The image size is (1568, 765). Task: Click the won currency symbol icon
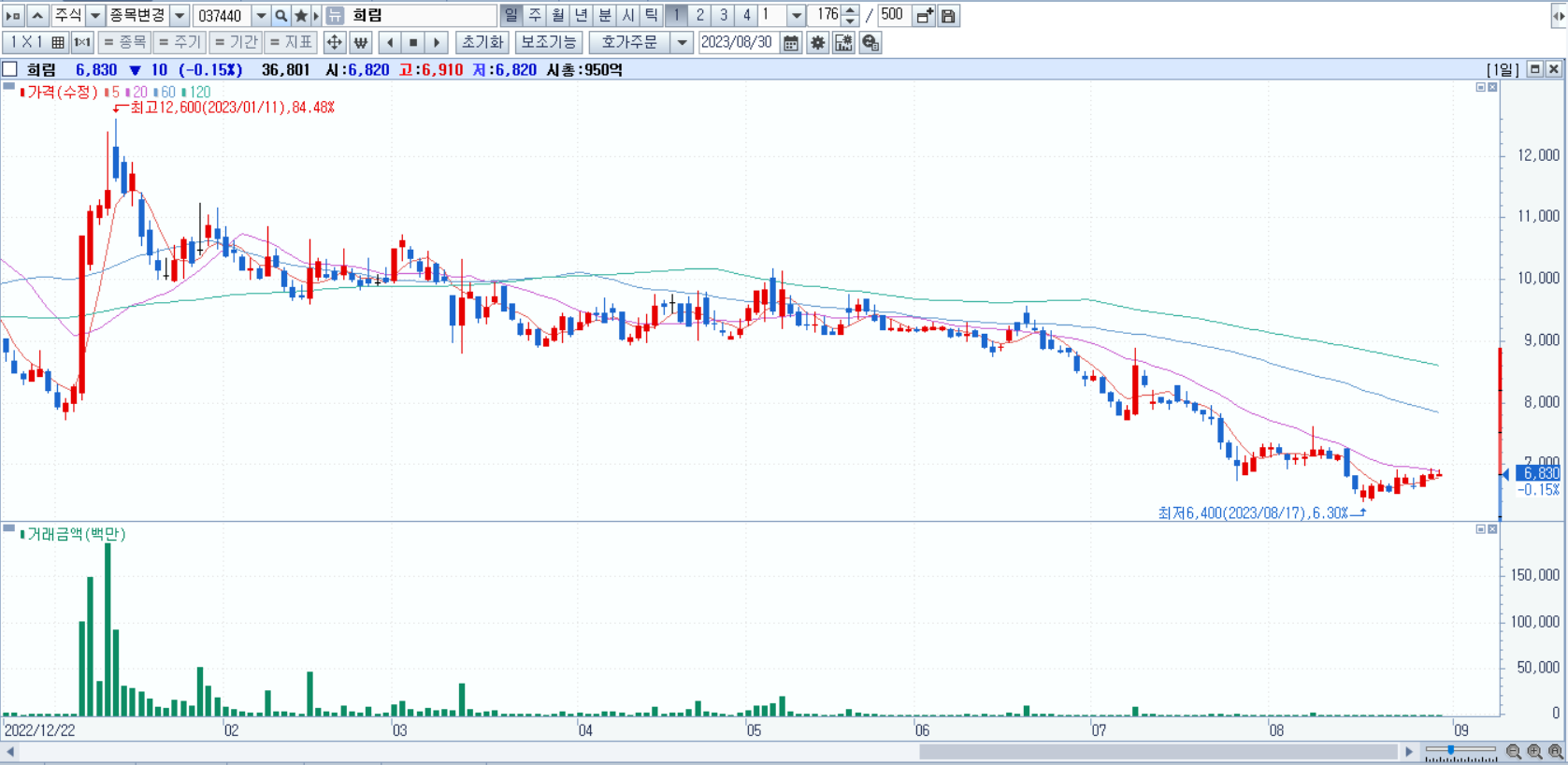pyautogui.click(x=361, y=42)
